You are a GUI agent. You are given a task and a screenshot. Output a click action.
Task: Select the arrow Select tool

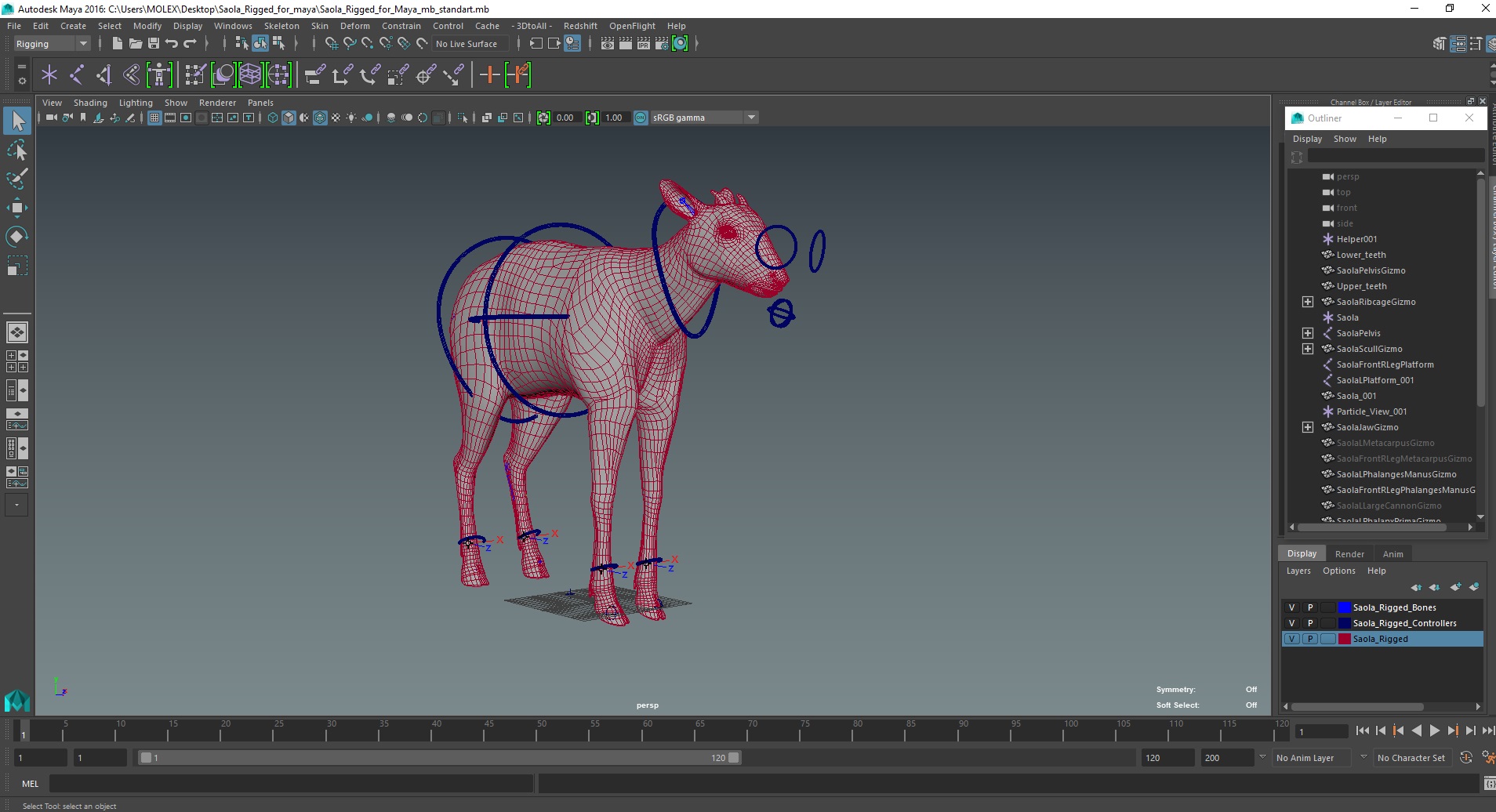[x=16, y=120]
